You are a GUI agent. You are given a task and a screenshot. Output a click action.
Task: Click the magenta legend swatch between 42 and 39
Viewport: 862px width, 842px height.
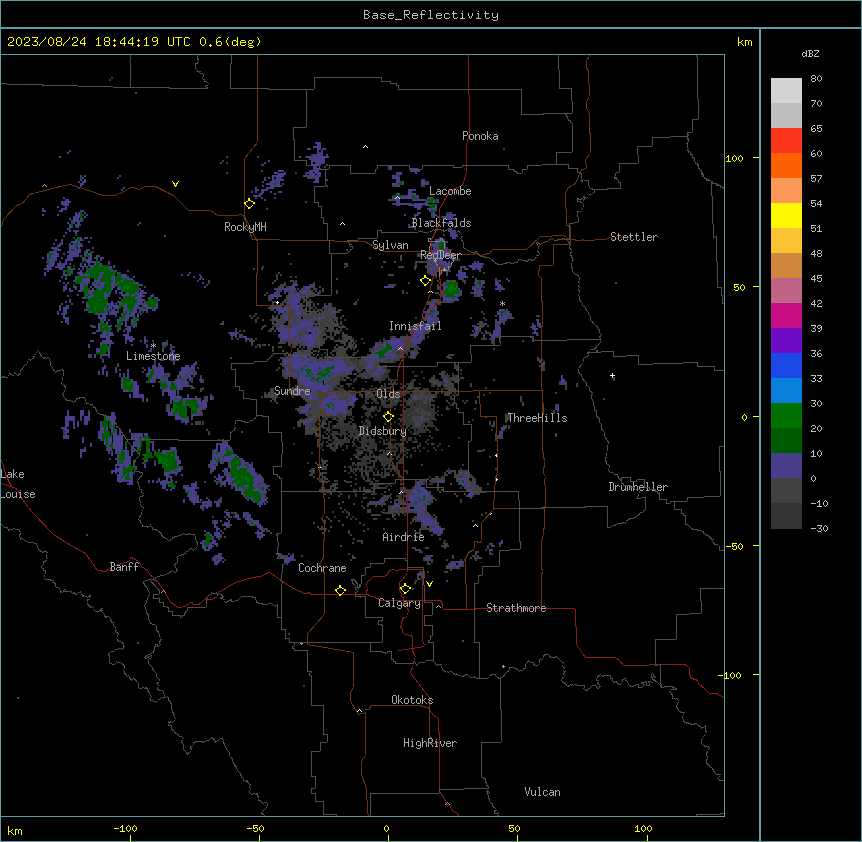(786, 315)
